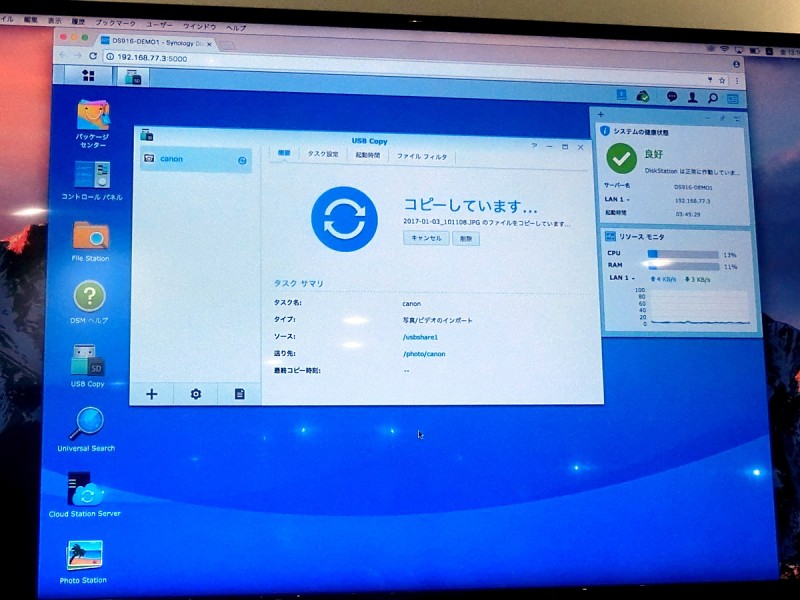The height and width of the screenshot is (600, 800).
Task: Click the LAN 1 network usage graph
Action: pyautogui.click(x=699, y=308)
